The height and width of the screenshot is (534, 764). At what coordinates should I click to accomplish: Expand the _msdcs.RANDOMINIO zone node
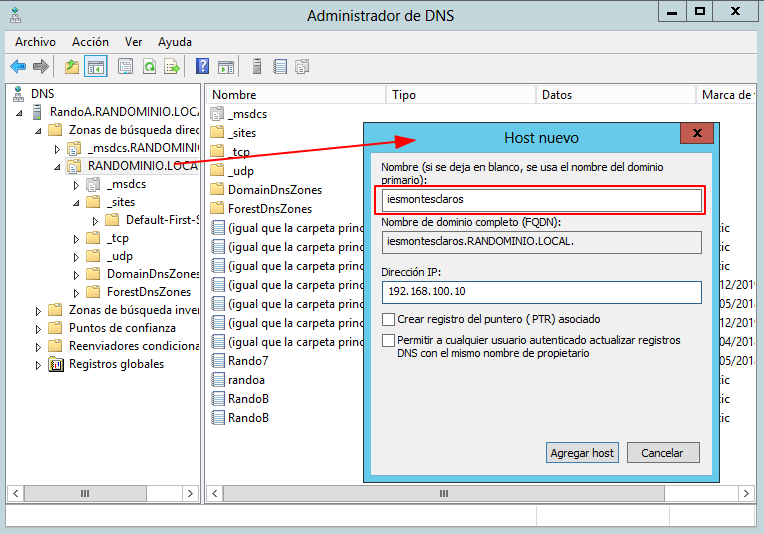click(57, 149)
